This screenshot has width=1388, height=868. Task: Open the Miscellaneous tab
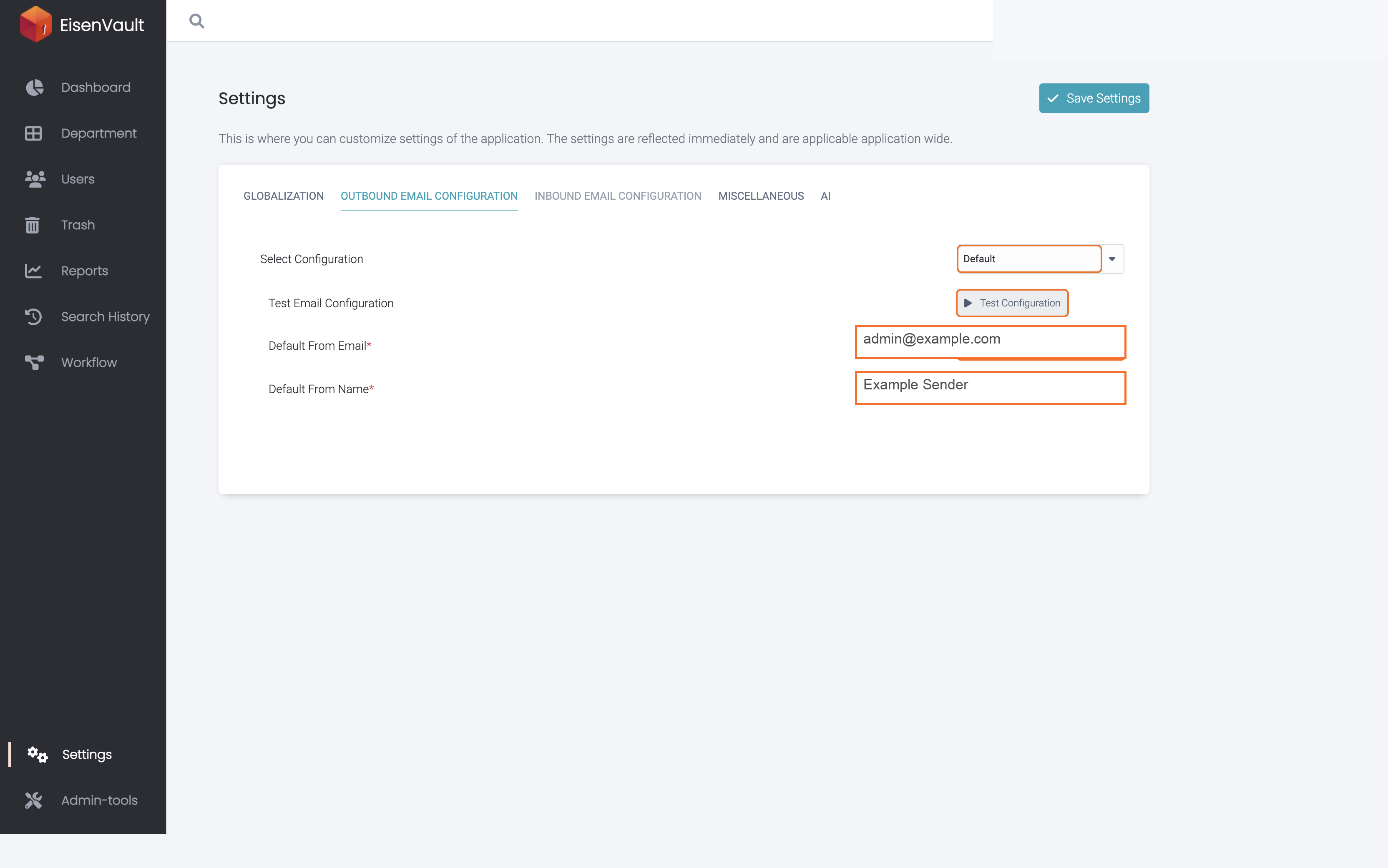pos(761,196)
